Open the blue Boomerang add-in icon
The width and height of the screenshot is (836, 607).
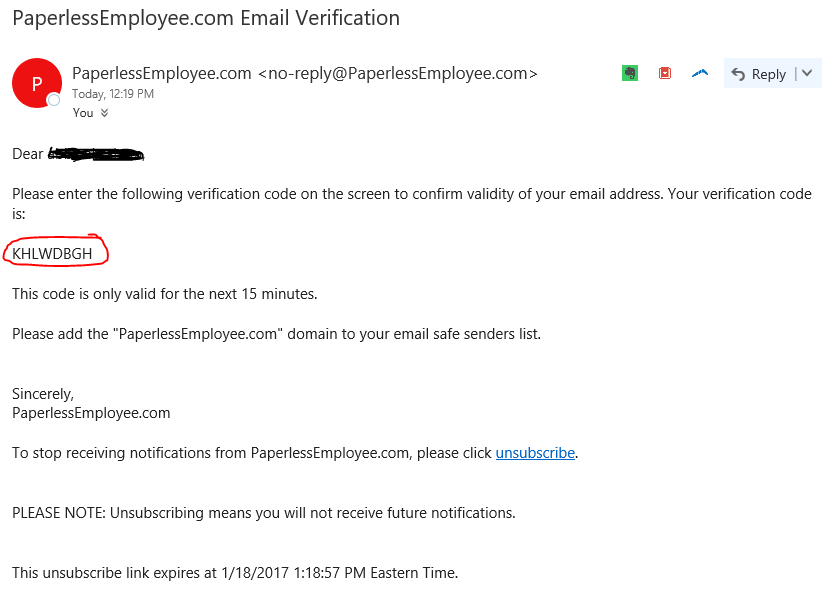(700, 73)
